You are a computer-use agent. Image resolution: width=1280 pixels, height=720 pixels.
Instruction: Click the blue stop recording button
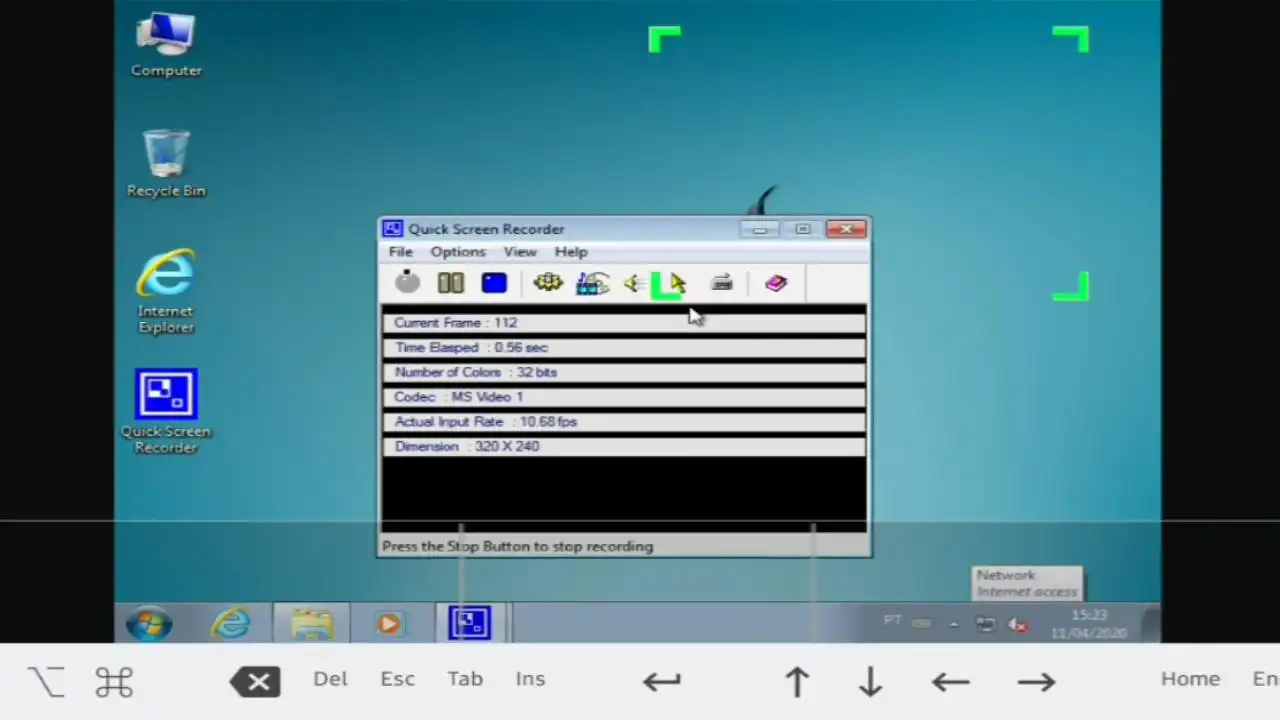(494, 283)
